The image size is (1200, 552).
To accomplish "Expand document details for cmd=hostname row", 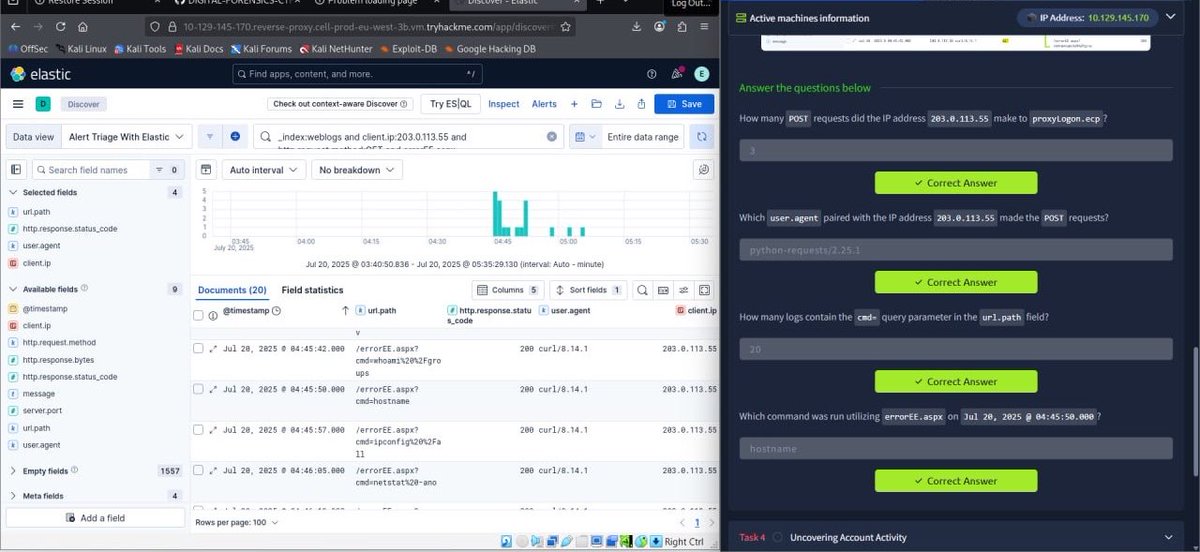I will pyautogui.click(x=213, y=389).
